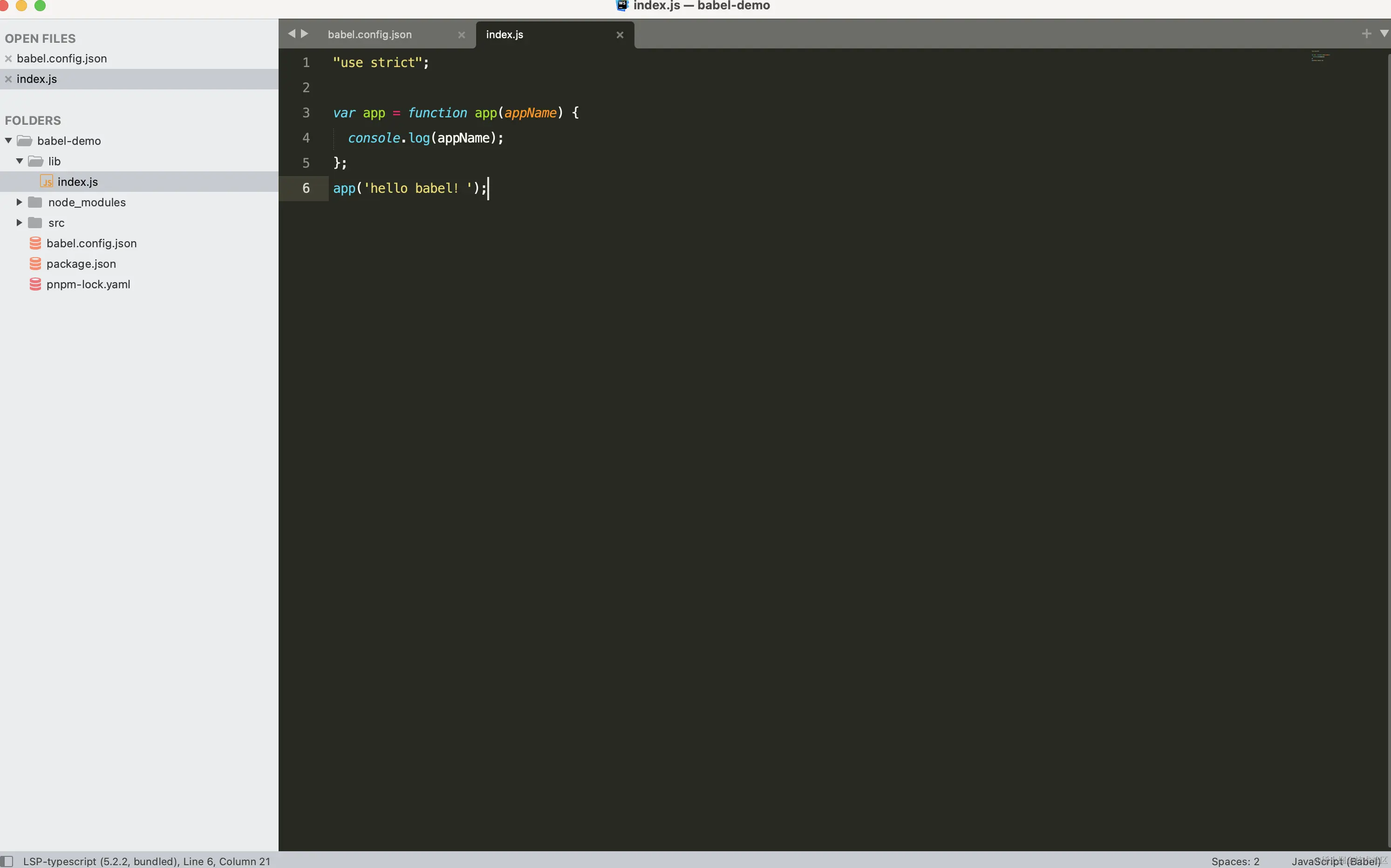Close the babel.config.json tab
1391x868 pixels.
click(461, 35)
